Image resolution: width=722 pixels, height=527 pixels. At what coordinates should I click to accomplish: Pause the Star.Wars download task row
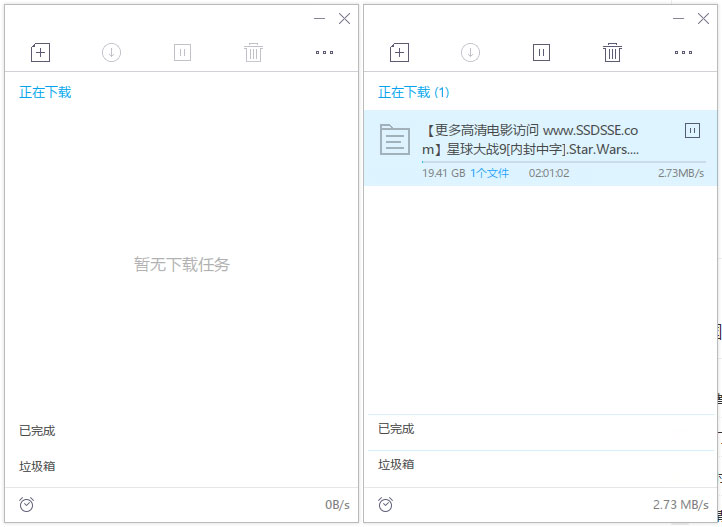click(x=692, y=131)
